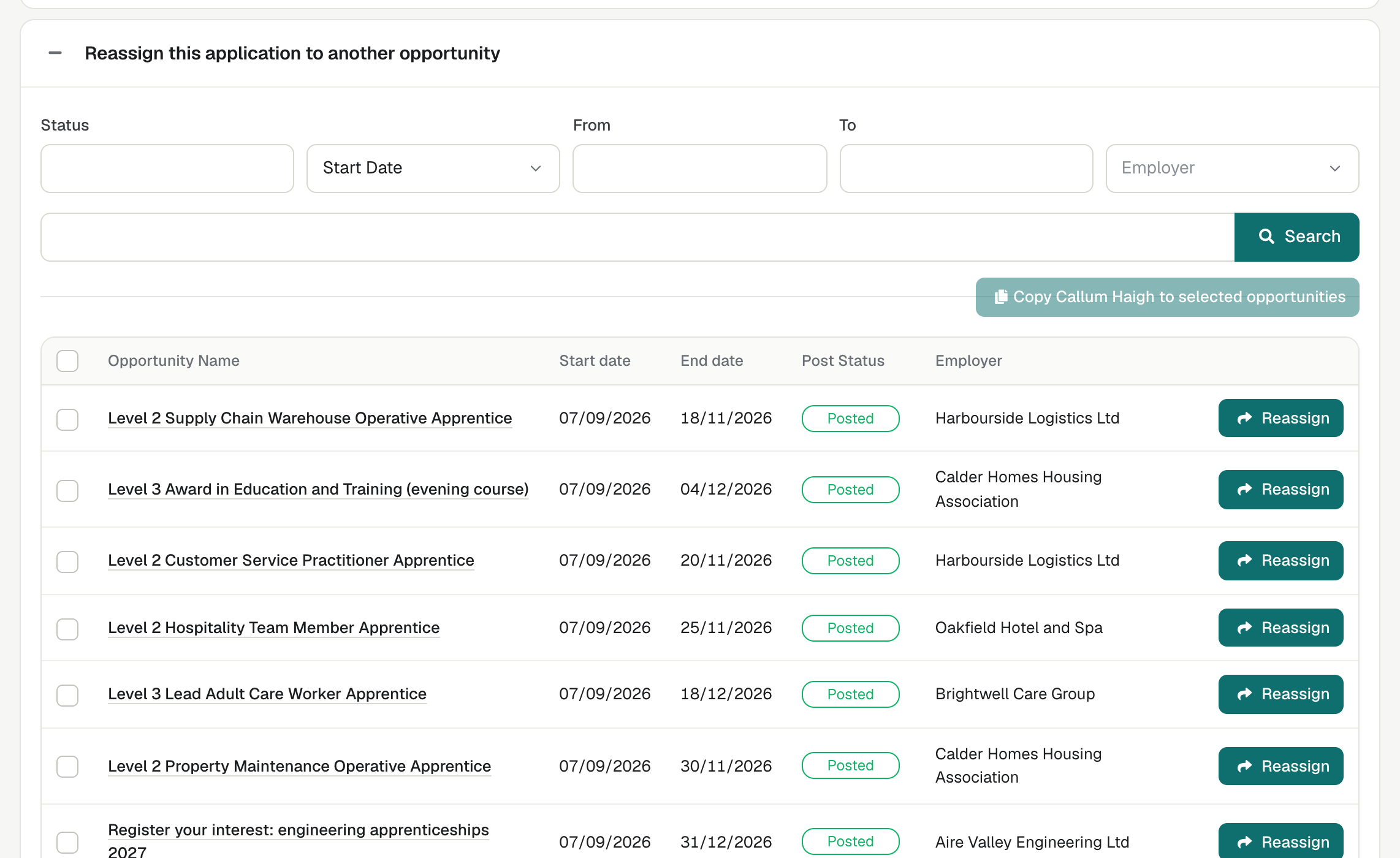Check the Supply Chain Warehouse Operative row checkbox

(67, 420)
